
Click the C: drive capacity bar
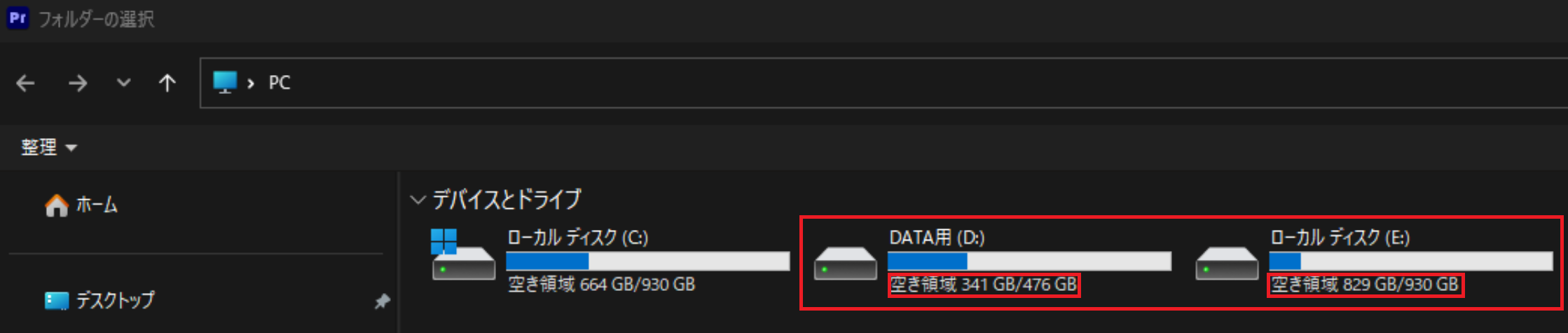[x=647, y=261]
